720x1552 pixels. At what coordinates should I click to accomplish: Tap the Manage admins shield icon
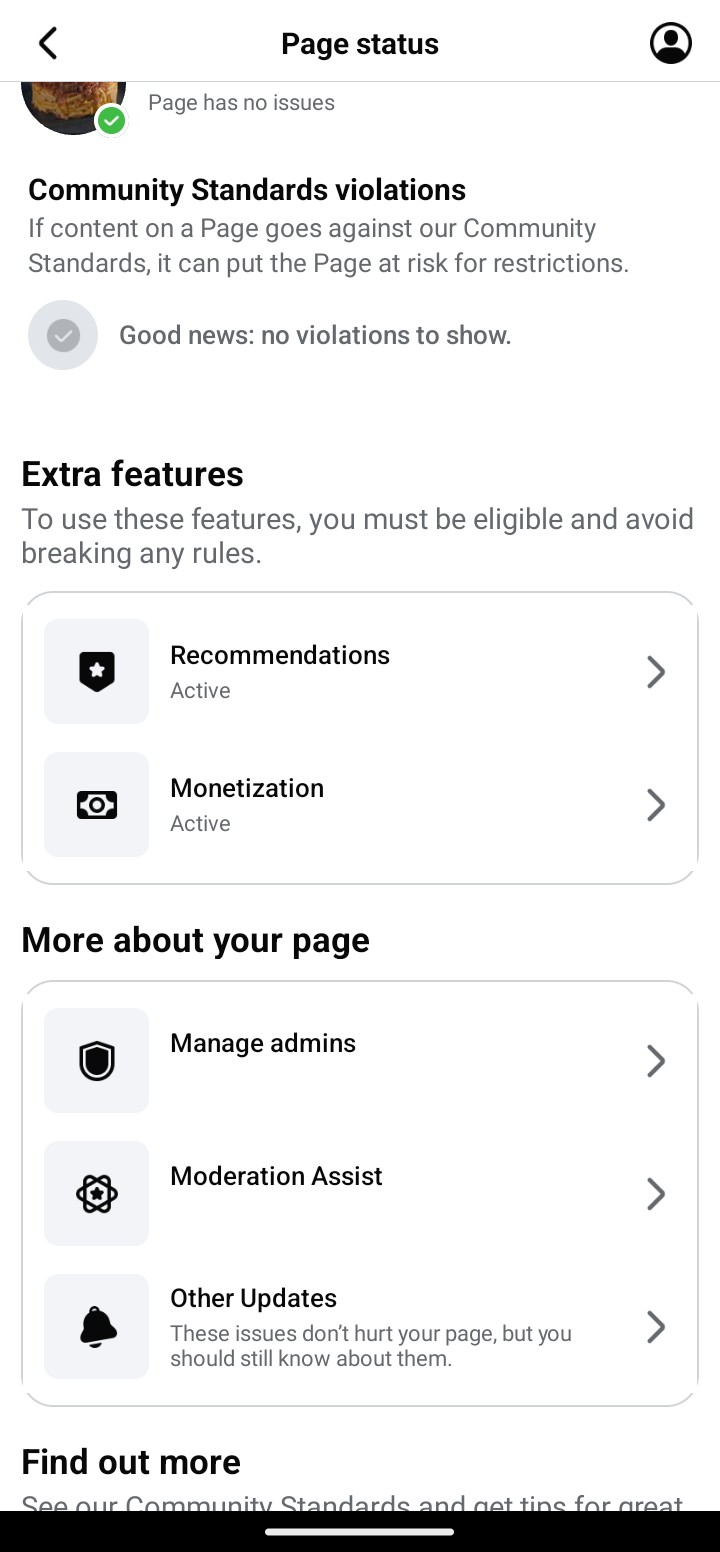97,1061
